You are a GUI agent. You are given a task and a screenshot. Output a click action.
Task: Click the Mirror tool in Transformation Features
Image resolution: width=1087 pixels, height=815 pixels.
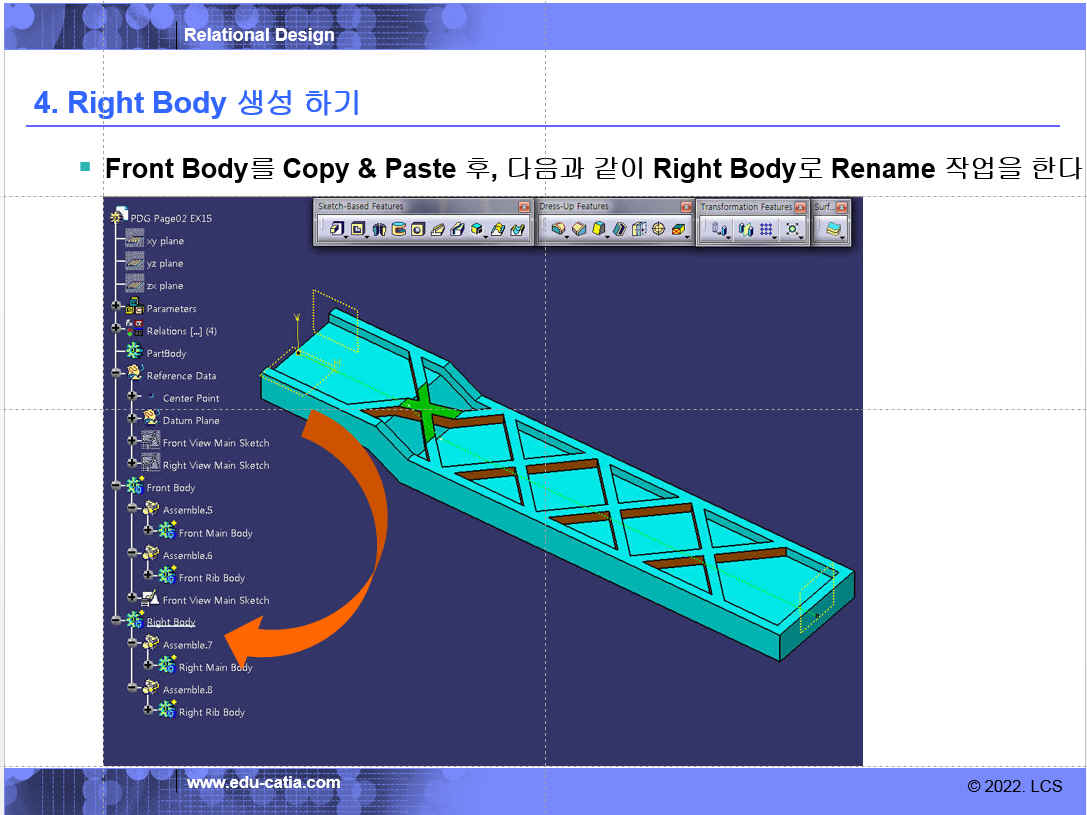pyautogui.click(x=744, y=229)
